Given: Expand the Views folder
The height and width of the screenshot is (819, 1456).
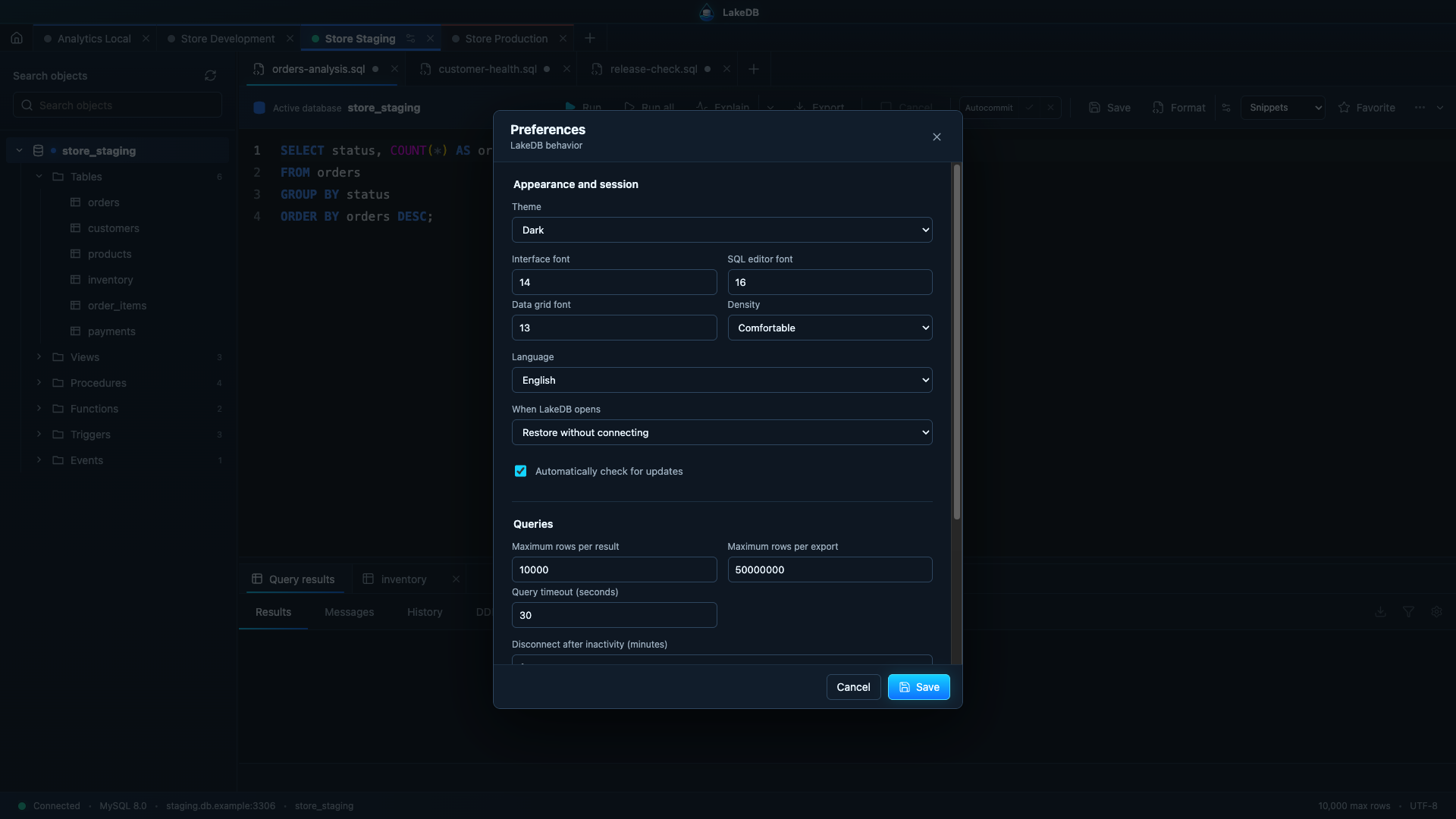Looking at the screenshot, I should pos(39,357).
